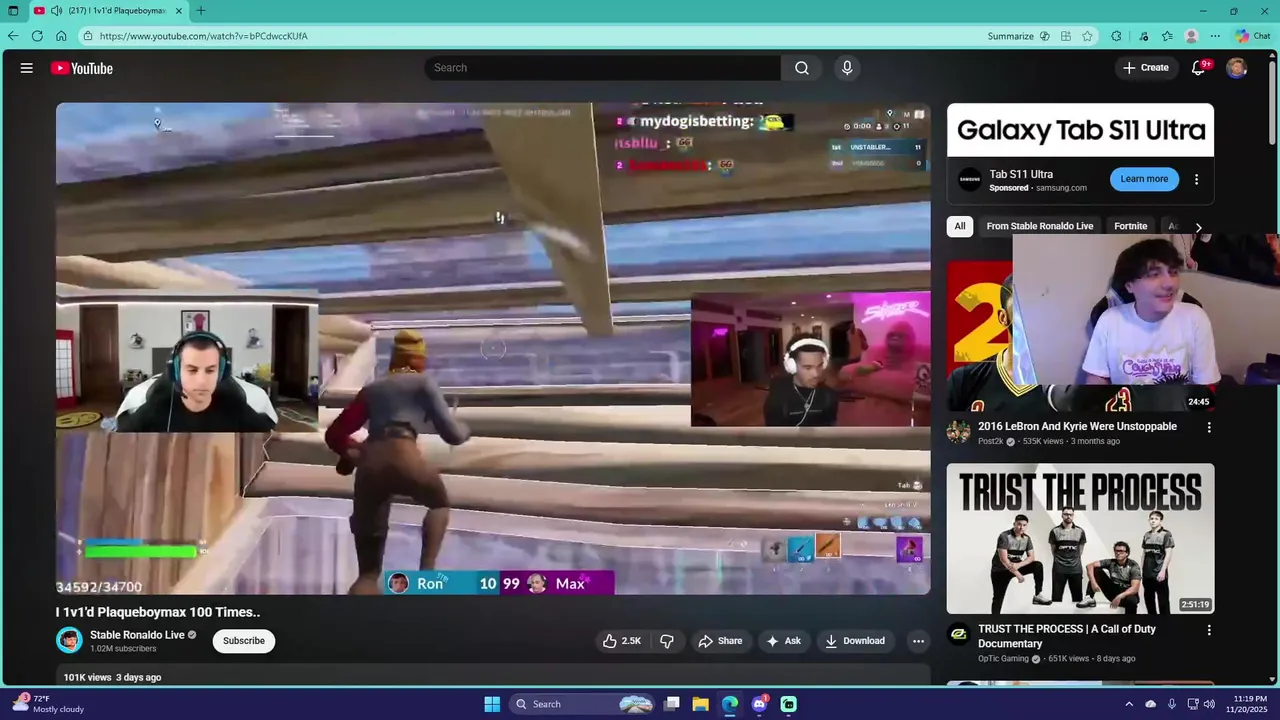Click the Ask button

coord(784,641)
